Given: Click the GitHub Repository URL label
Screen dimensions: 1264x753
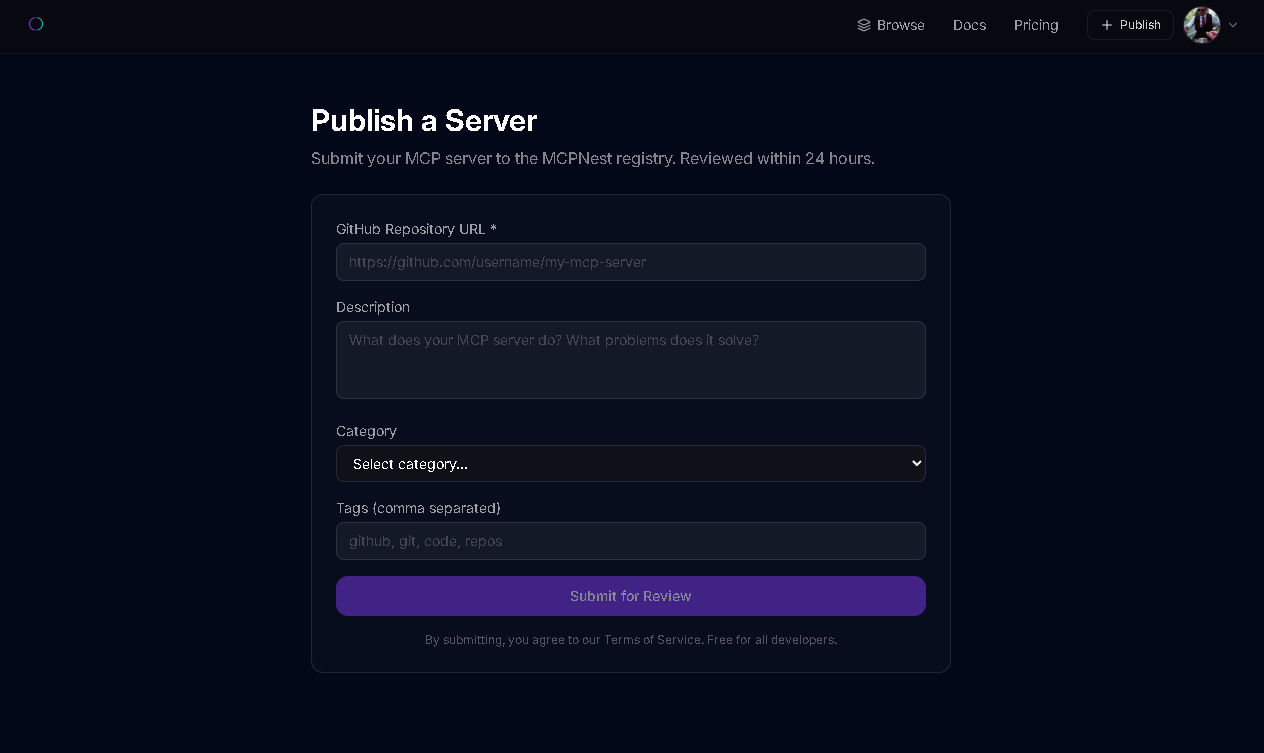Looking at the screenshot, I should [416, 229].
